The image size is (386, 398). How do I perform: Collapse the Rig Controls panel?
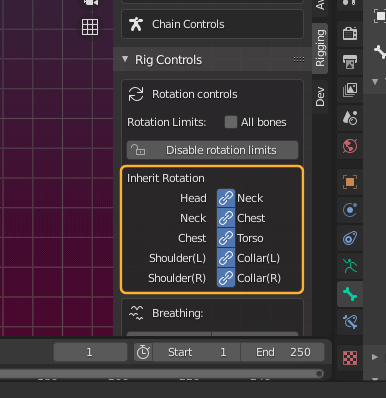click(x=125, y=59)
